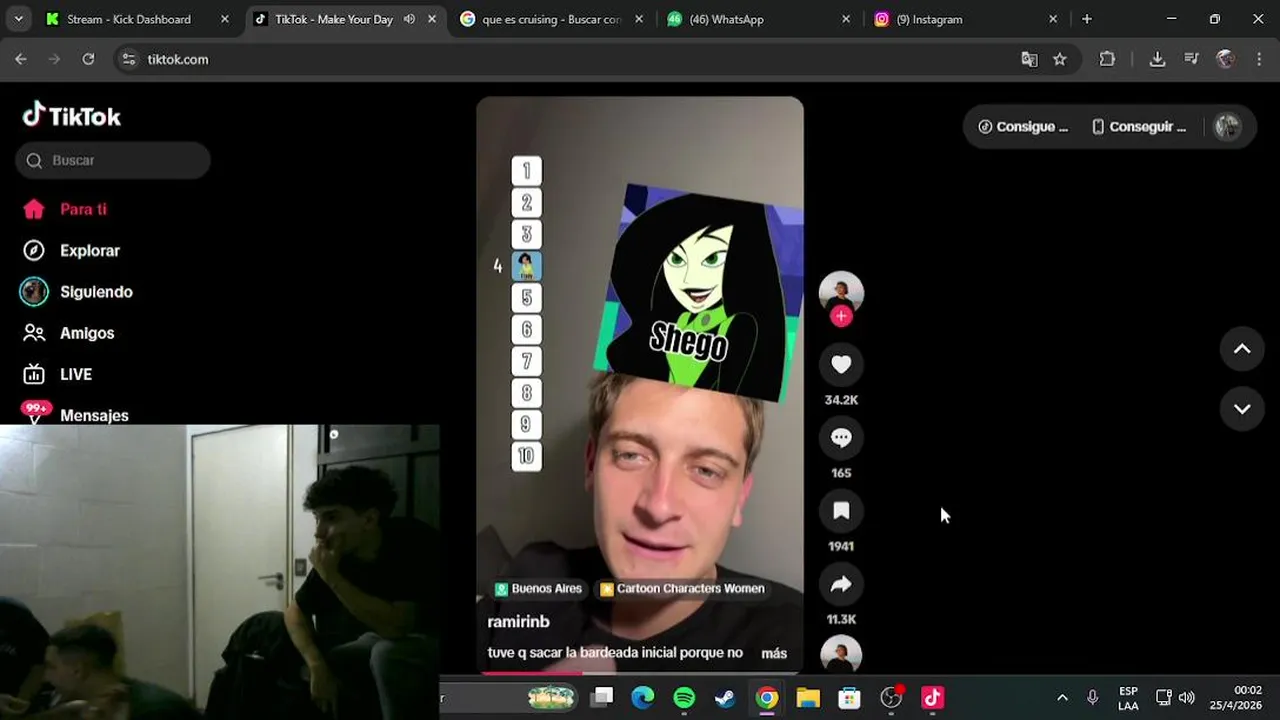The height and width of the screenshot is (720, 1280).
Task: Open the TikTok profile avatar menu
Action: [1227, 126]
